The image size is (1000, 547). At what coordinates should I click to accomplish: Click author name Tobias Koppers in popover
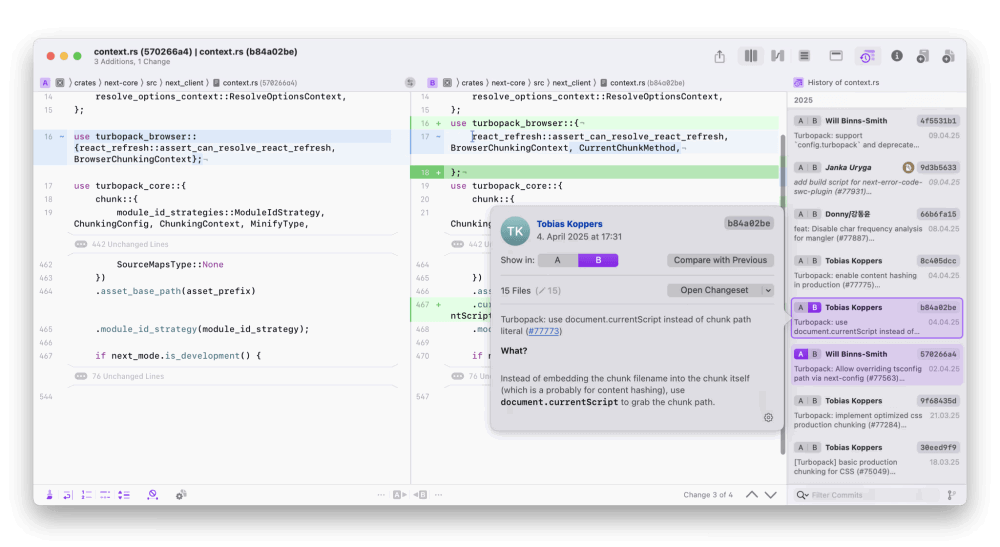tap(570, 224)
